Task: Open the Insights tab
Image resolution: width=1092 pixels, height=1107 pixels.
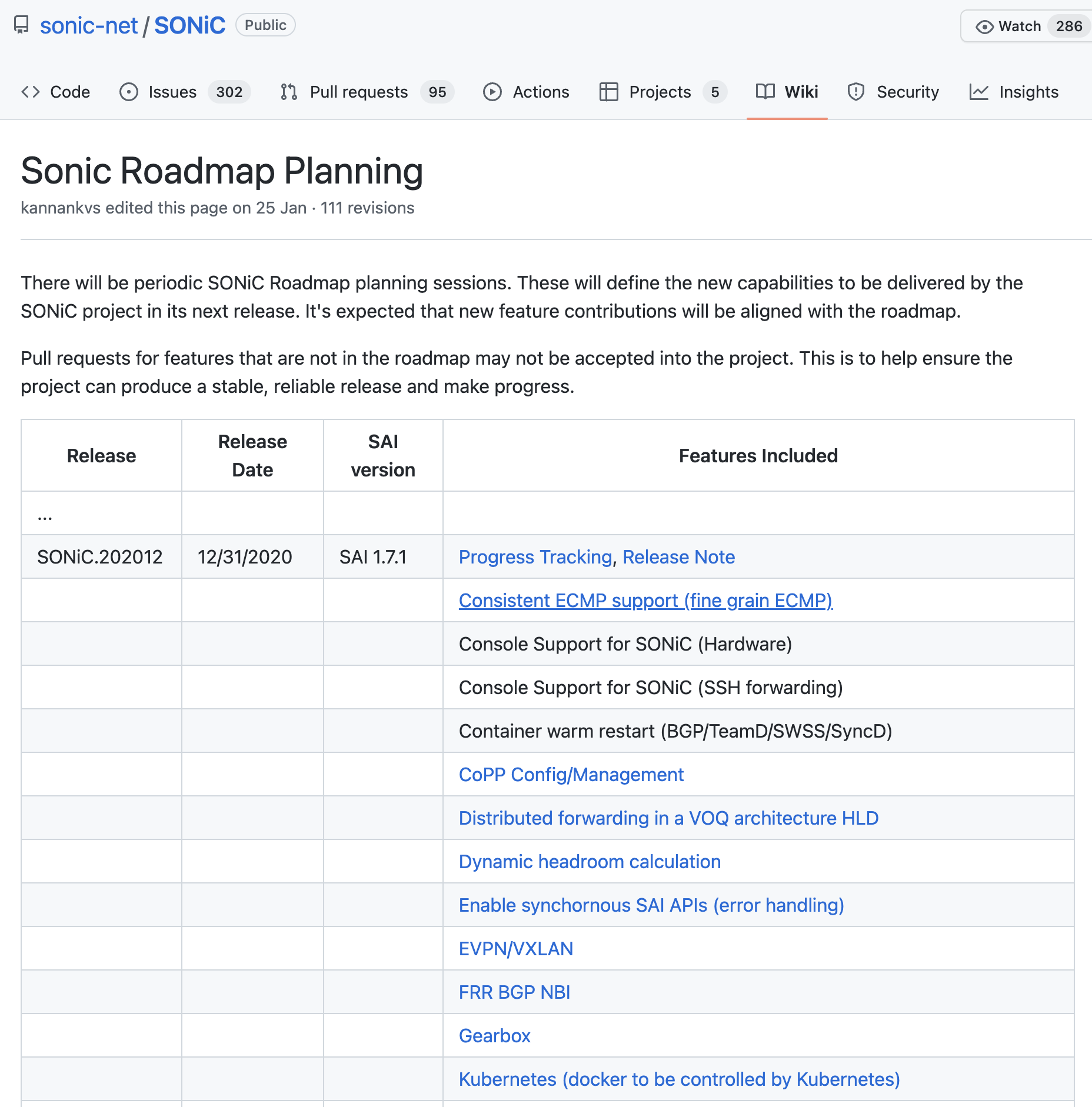Action: (x=1014, y=92)
